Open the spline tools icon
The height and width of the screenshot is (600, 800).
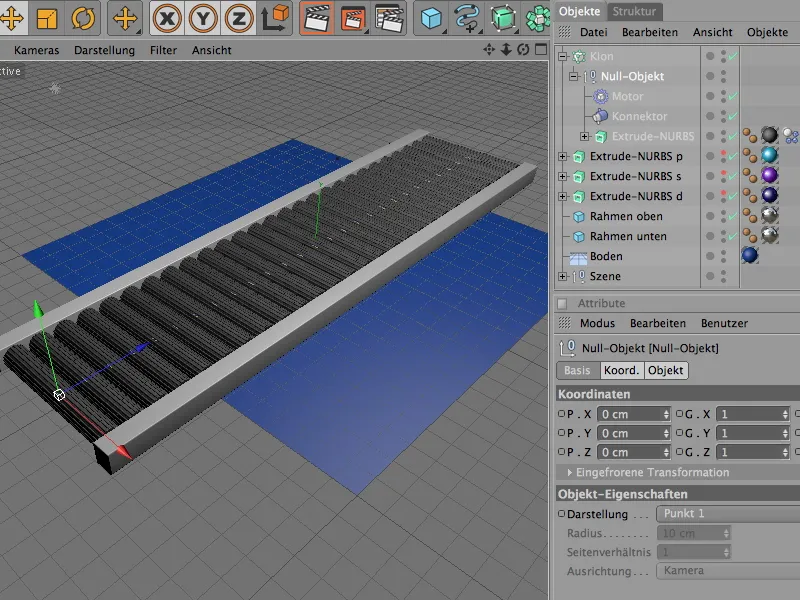(x=467, y=18)
